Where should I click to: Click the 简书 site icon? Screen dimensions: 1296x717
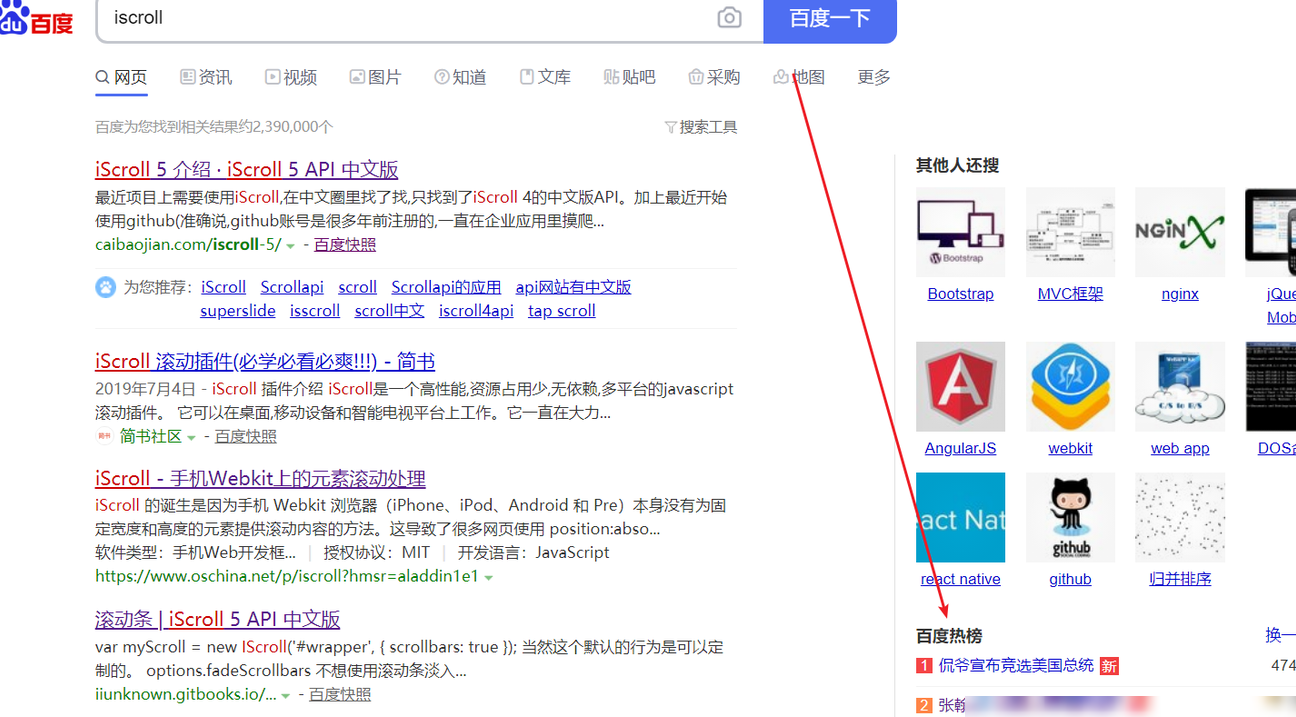pos(104,436)
